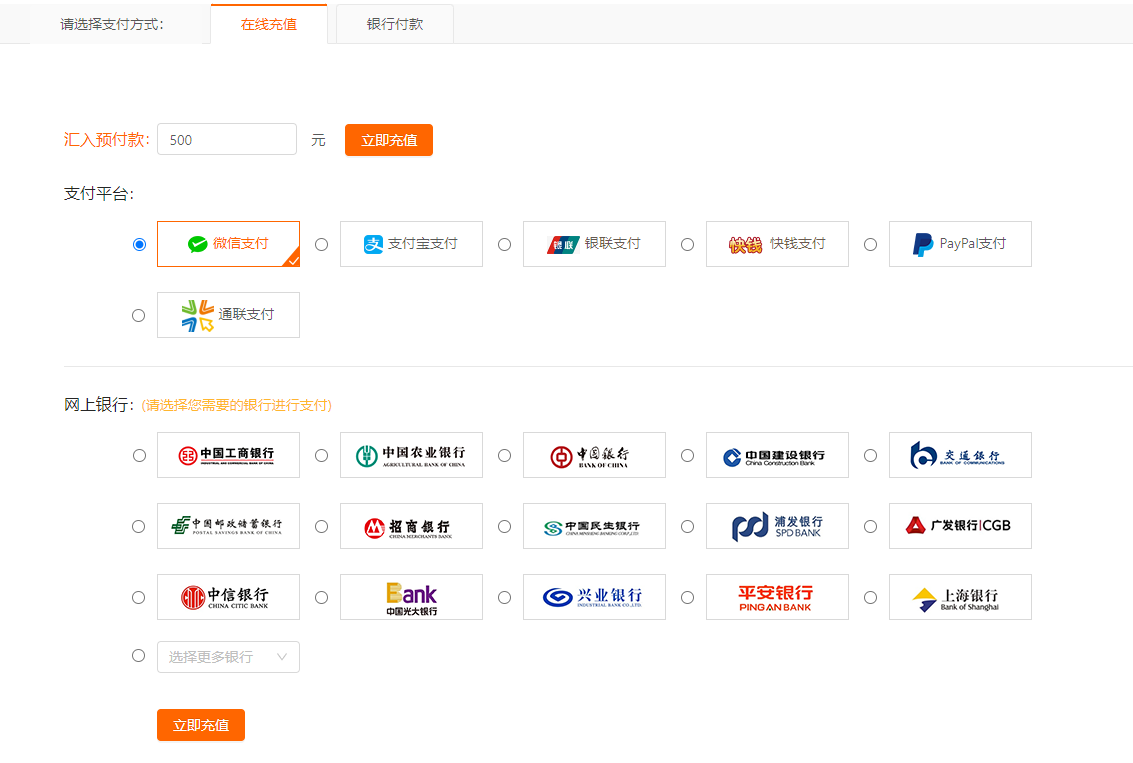Select the 中信银行 CITIC logo
The image size is (1133, 763).
(x=228, y=597)
